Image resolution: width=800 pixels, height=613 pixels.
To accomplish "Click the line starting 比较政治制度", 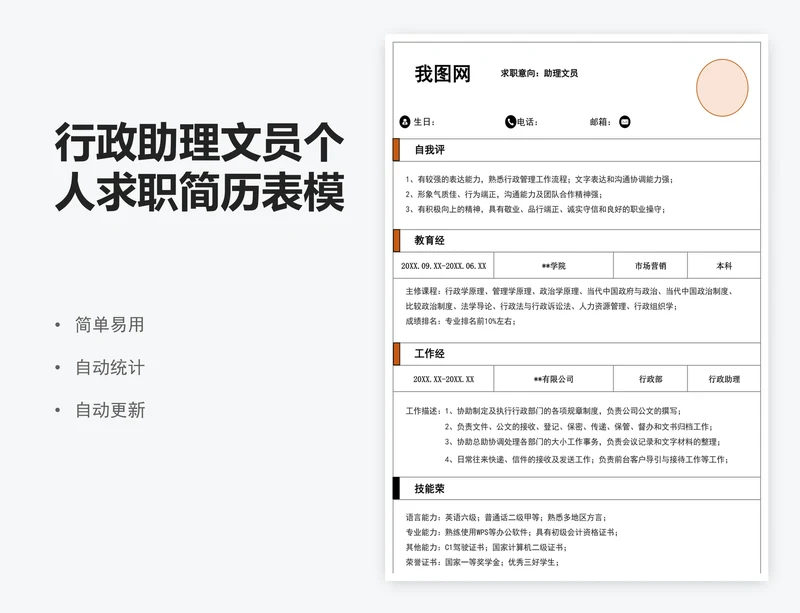I will [x=541, y=306].
